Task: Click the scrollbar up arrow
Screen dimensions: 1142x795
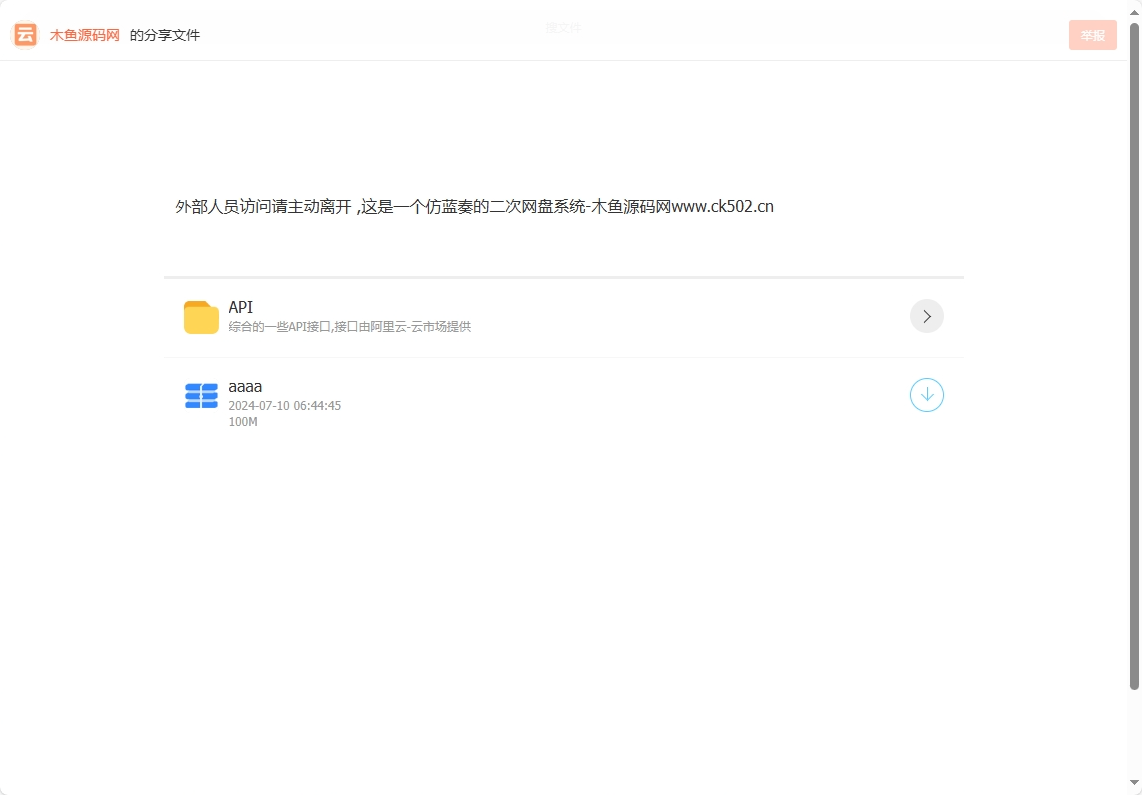Action: (1134, 12)
